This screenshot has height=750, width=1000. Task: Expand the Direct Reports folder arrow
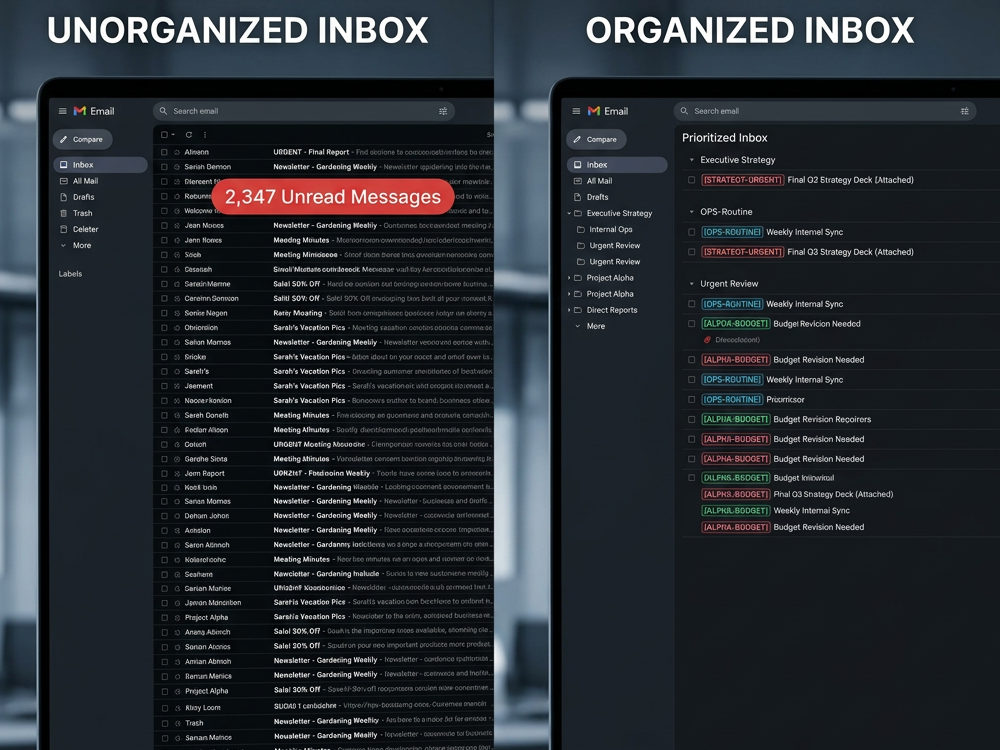pyautogui.click(x=569, y=310)
